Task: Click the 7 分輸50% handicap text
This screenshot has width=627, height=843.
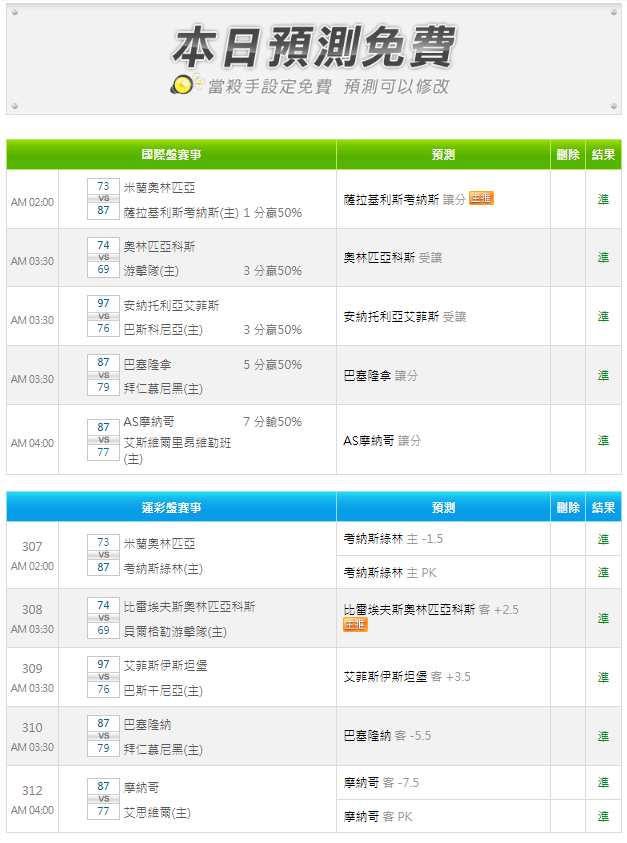Action: [x=273, y=422]
